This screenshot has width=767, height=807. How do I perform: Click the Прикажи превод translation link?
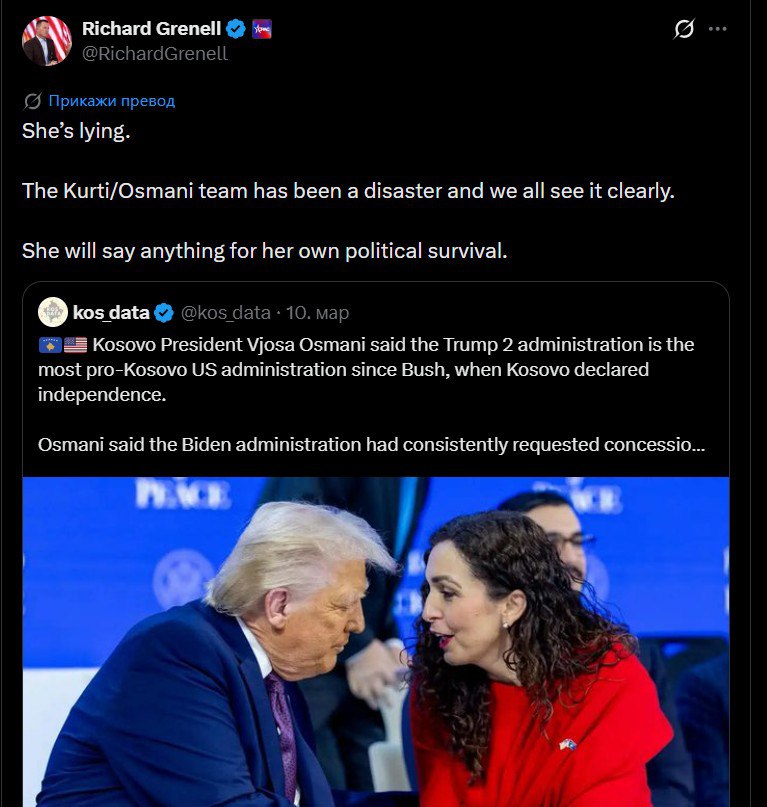(112, 101)
